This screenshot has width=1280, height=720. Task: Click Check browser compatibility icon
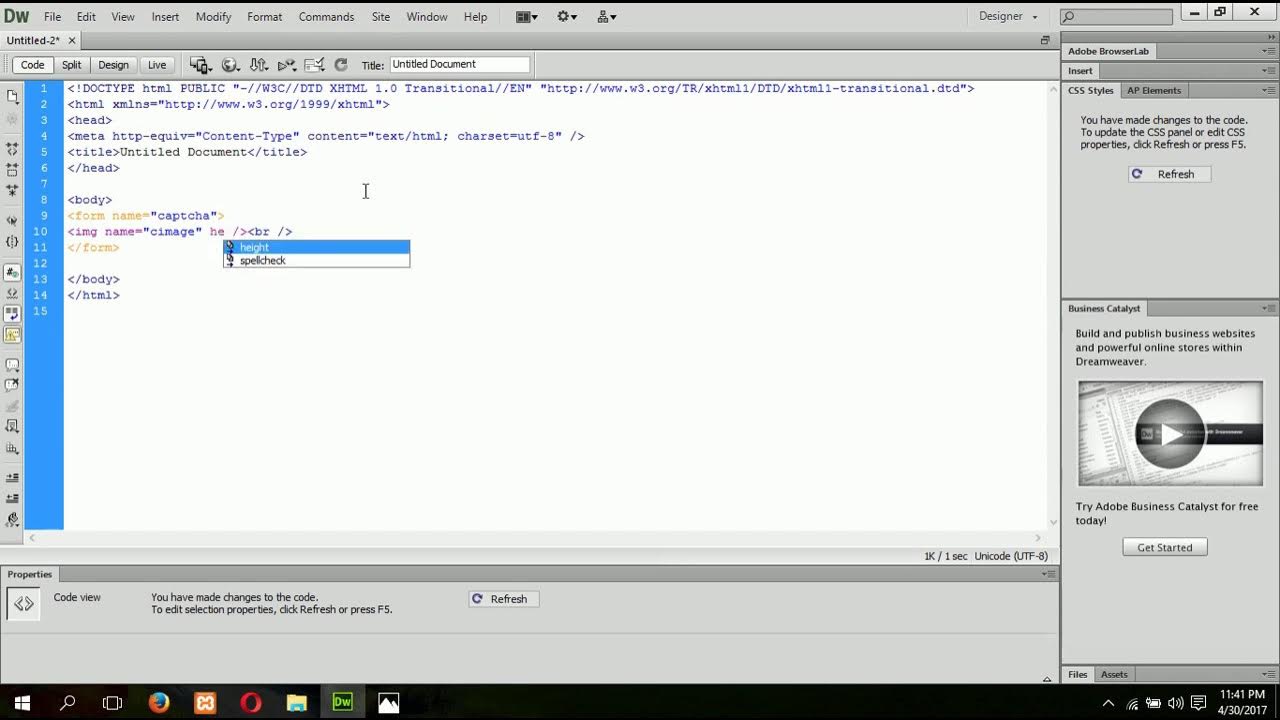pyautogui.click(x=314, y=65)
